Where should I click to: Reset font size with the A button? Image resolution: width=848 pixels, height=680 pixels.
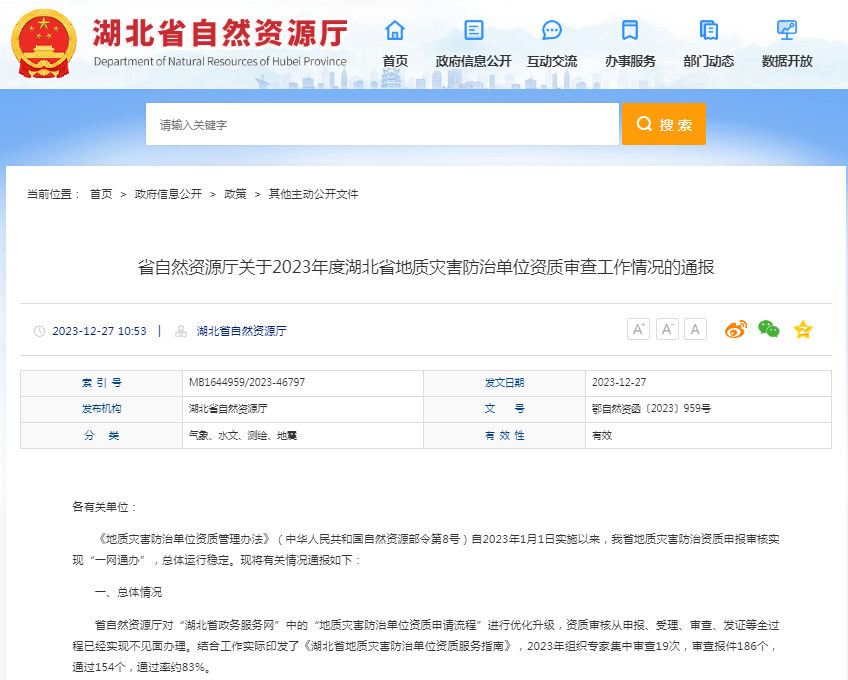click(x=694, y=328)
